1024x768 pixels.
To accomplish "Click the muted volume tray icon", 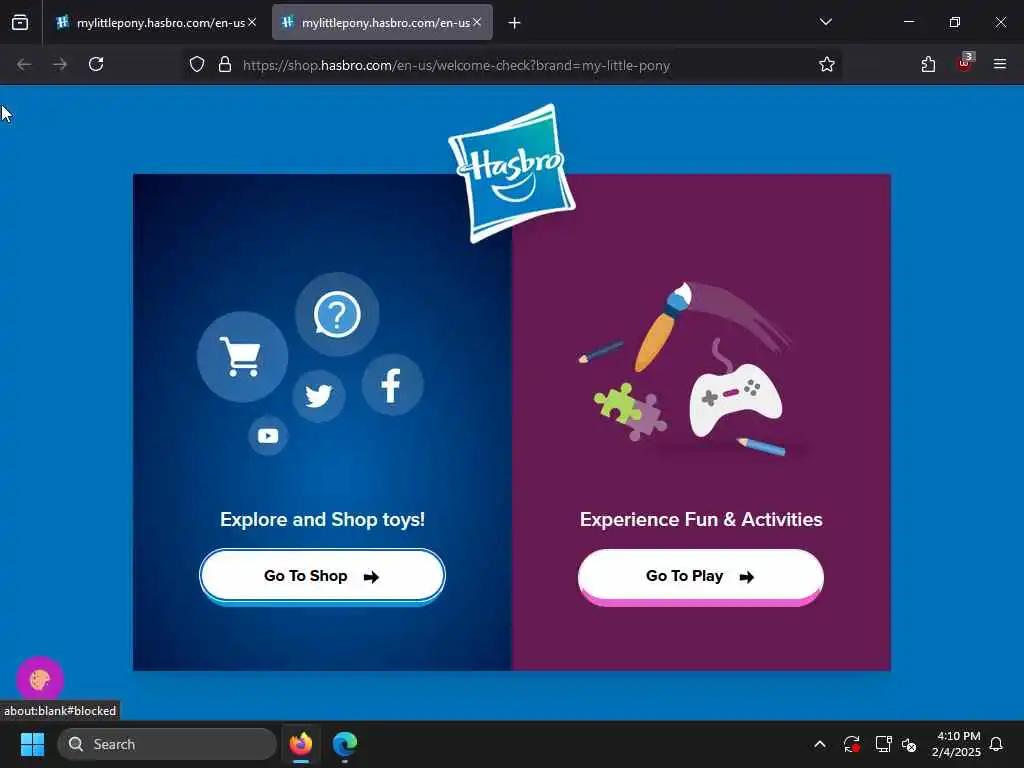I will pos(909,744).
